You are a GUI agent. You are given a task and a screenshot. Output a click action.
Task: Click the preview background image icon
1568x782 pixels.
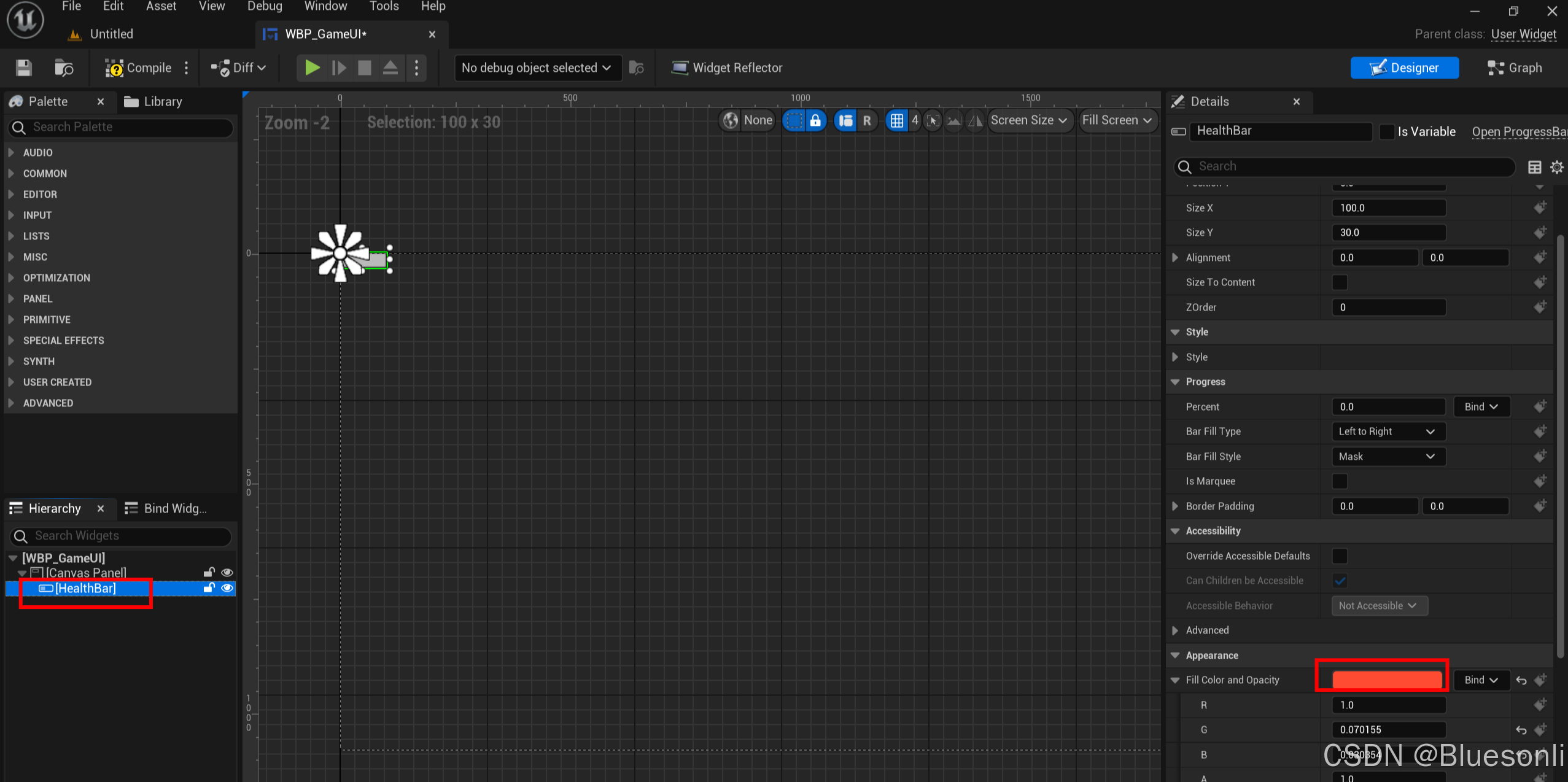[x=953, y=120]
